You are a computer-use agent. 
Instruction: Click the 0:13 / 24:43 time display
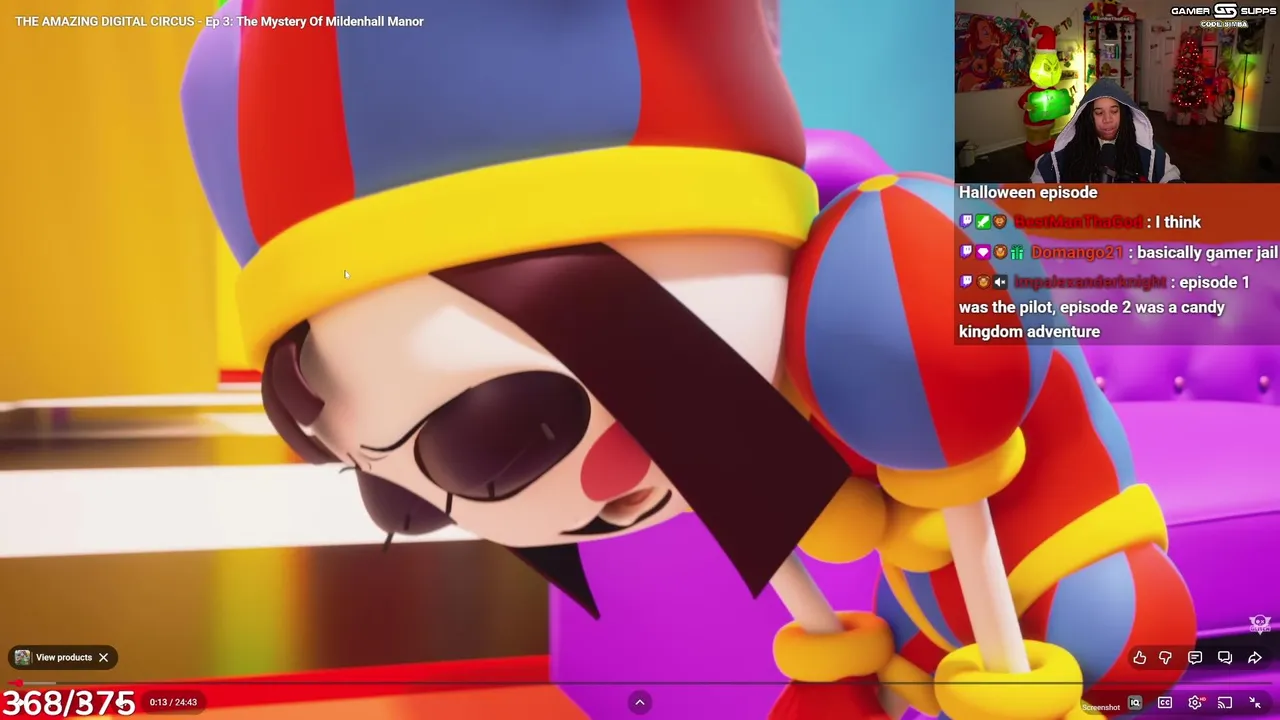click(x=173, y=702)
